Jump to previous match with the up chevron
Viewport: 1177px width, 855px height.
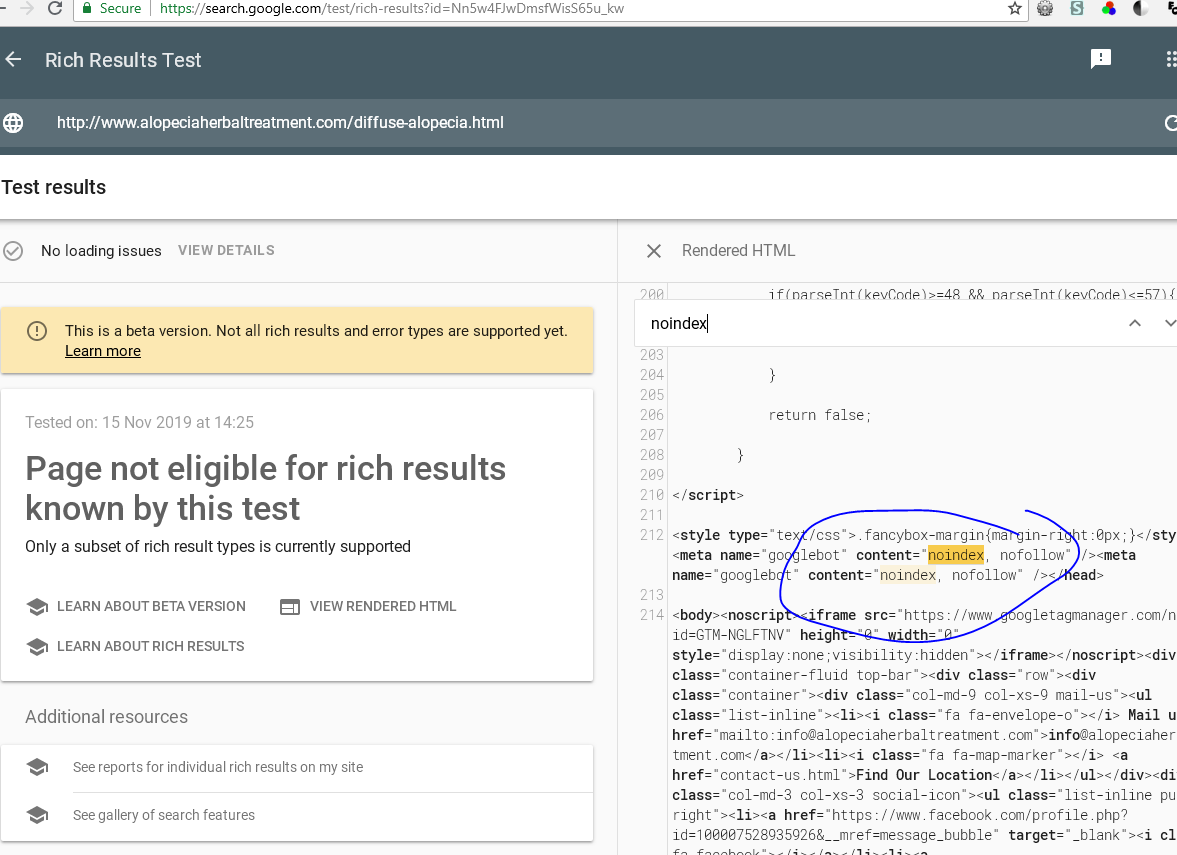pyautogui.click(x=1135, y=323)
